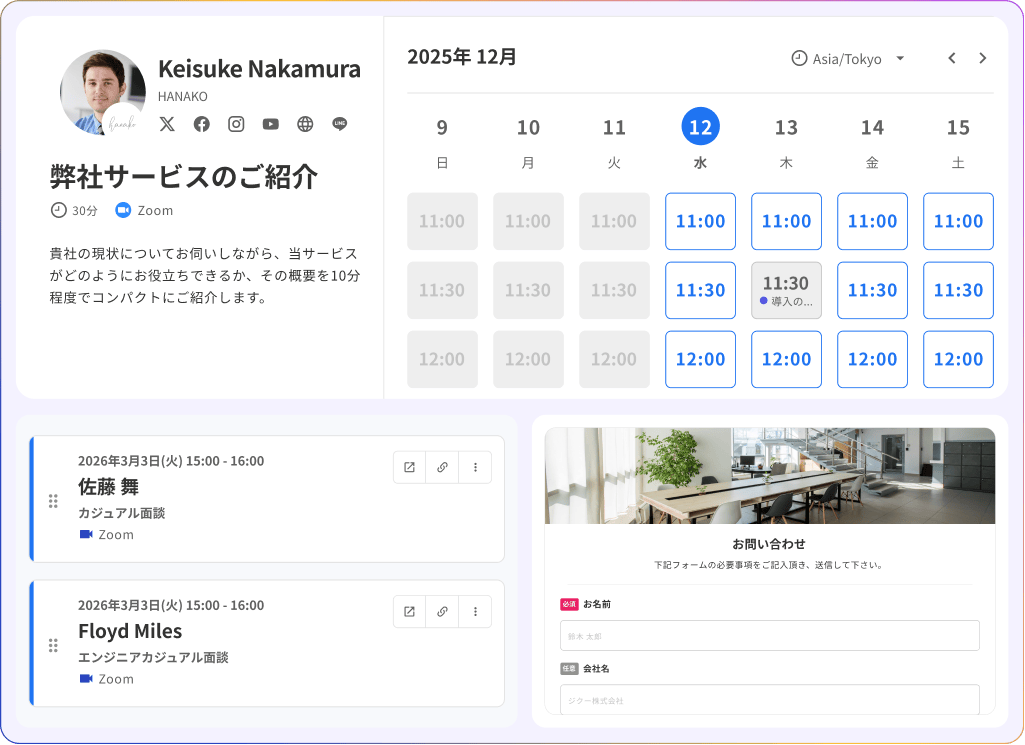Open the website globe icon
1025x745 pixels.
click(x=305, y=124)
